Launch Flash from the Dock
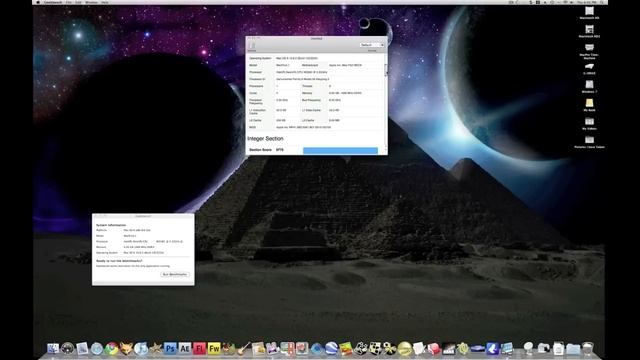The height and width of the screenshot is (360, 640). pyautogui.click(x=199, y=348)
